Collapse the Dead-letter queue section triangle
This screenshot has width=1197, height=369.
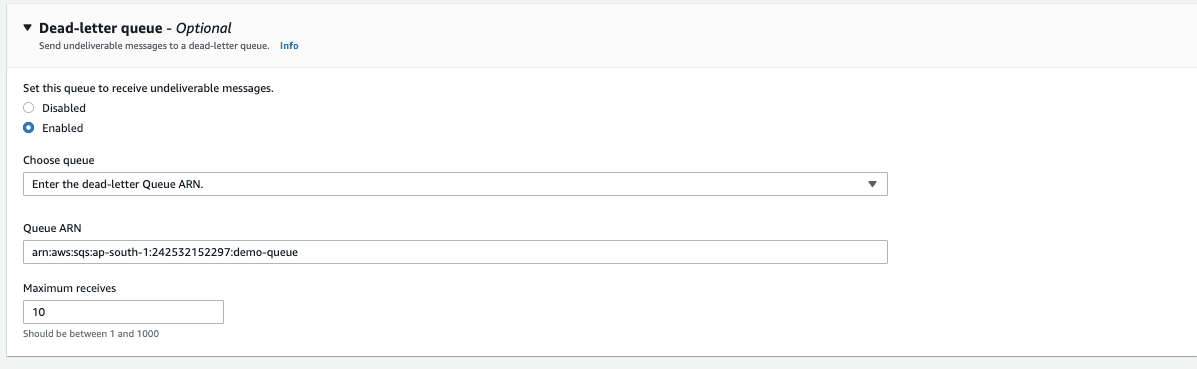point(27,28)
